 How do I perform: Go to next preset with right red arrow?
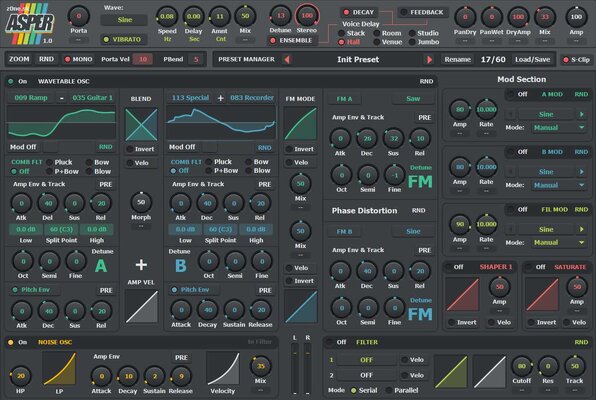coord(430,60)
